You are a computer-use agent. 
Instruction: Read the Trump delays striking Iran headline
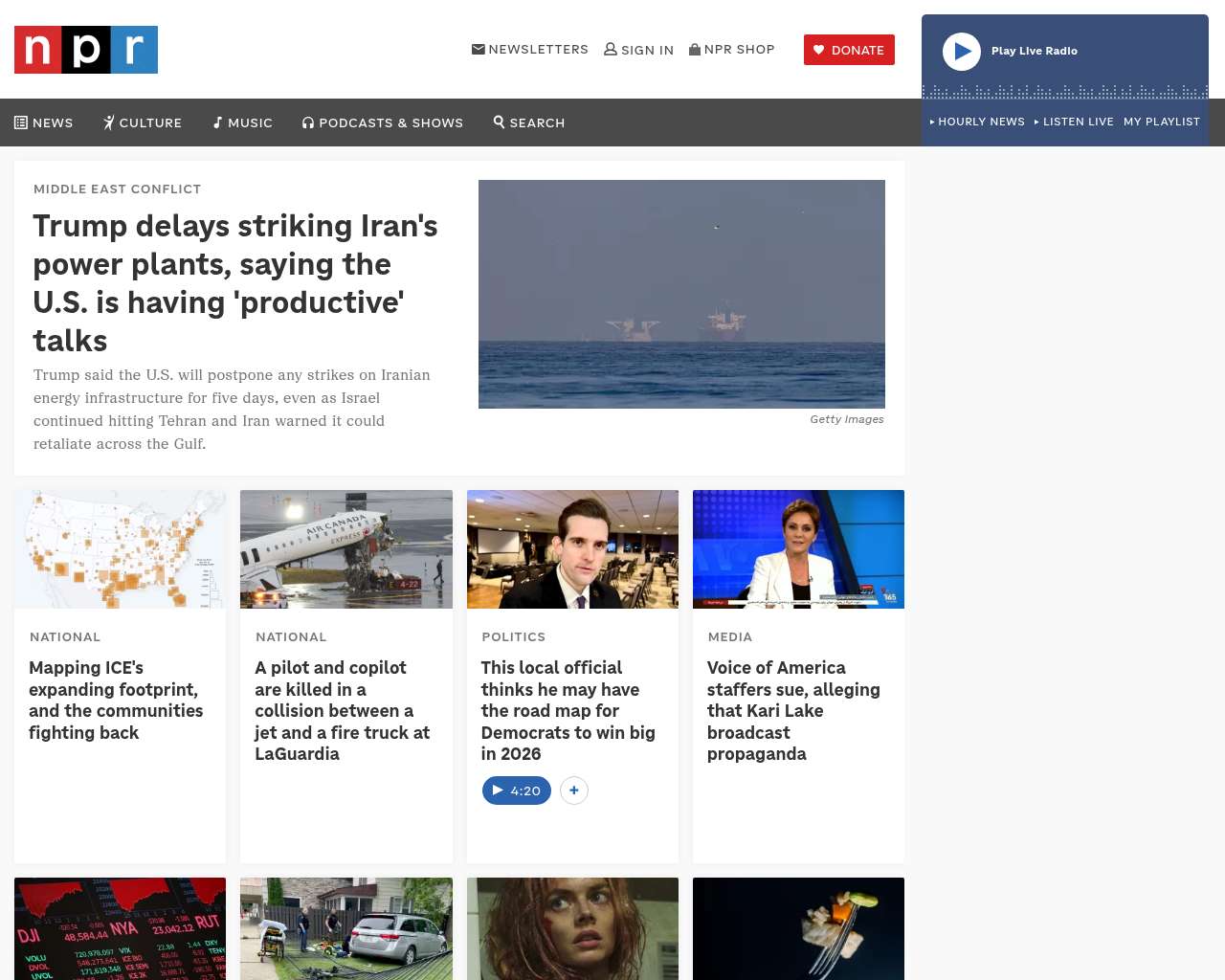(235, 283)
